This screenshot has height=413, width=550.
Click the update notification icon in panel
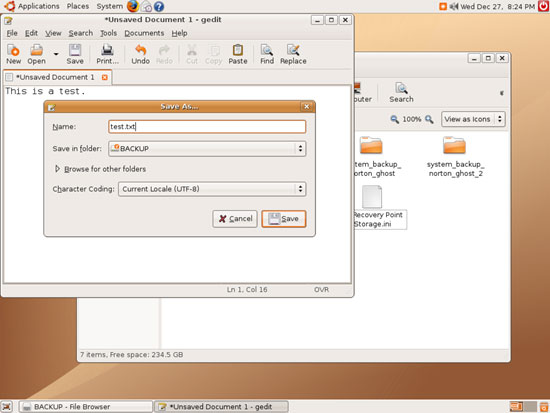443,6
